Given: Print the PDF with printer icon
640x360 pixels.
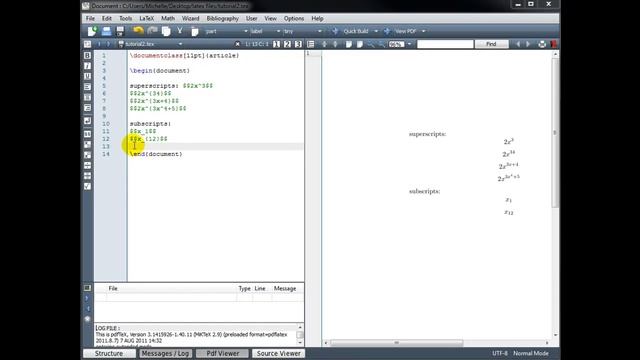Looking at the screenshot, I should click(x=542, y=44).
